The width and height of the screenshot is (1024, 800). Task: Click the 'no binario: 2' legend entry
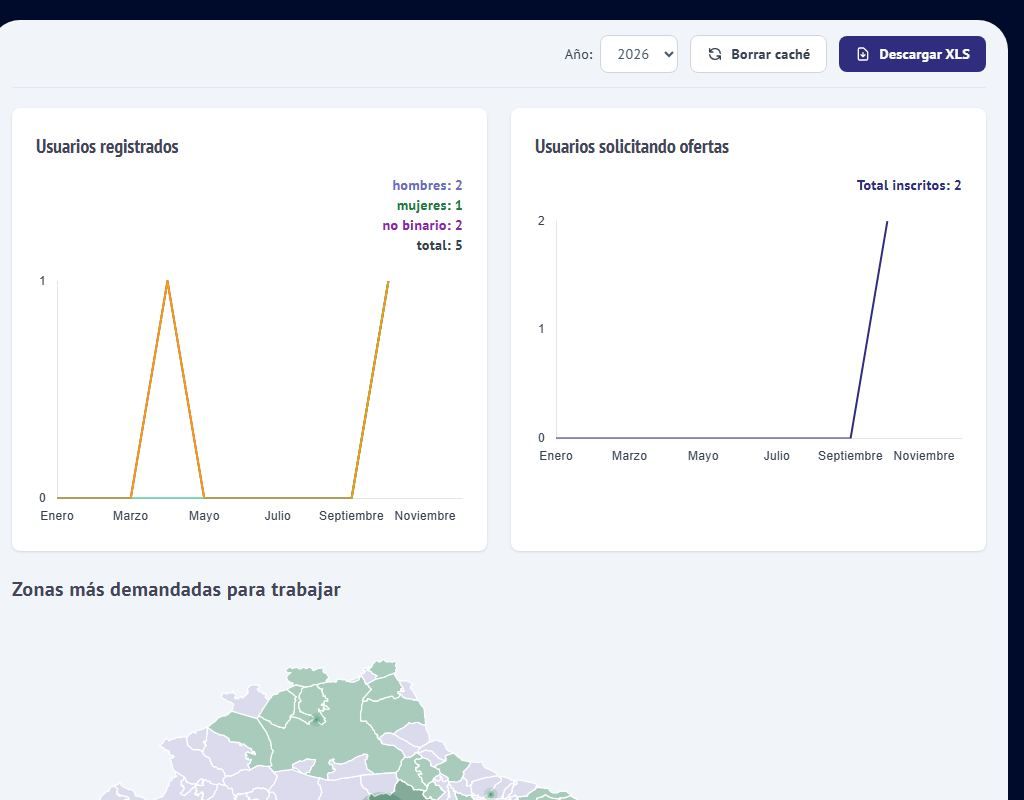click(x=423, y=226)
